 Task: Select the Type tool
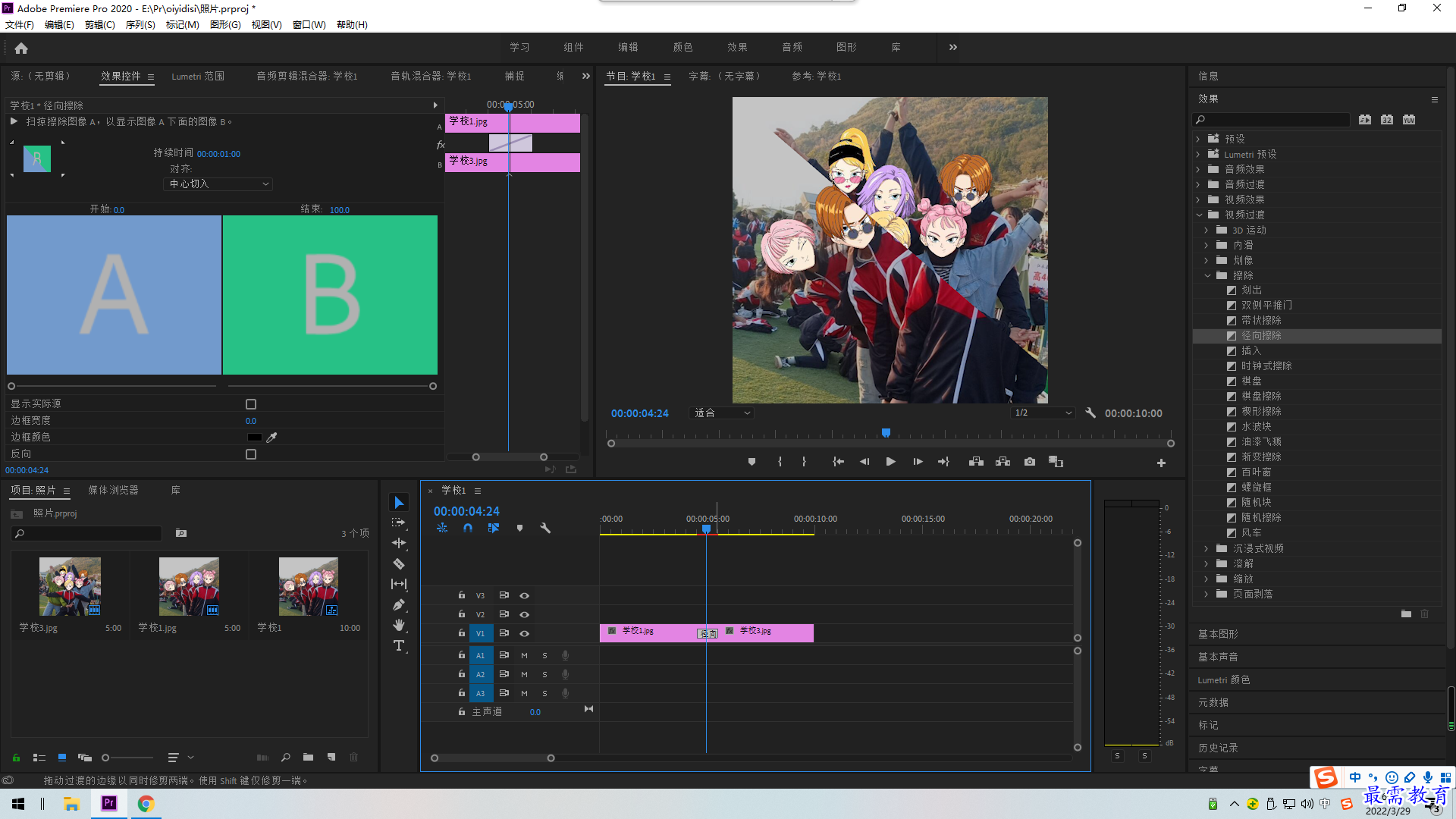(x=399, y=645)
